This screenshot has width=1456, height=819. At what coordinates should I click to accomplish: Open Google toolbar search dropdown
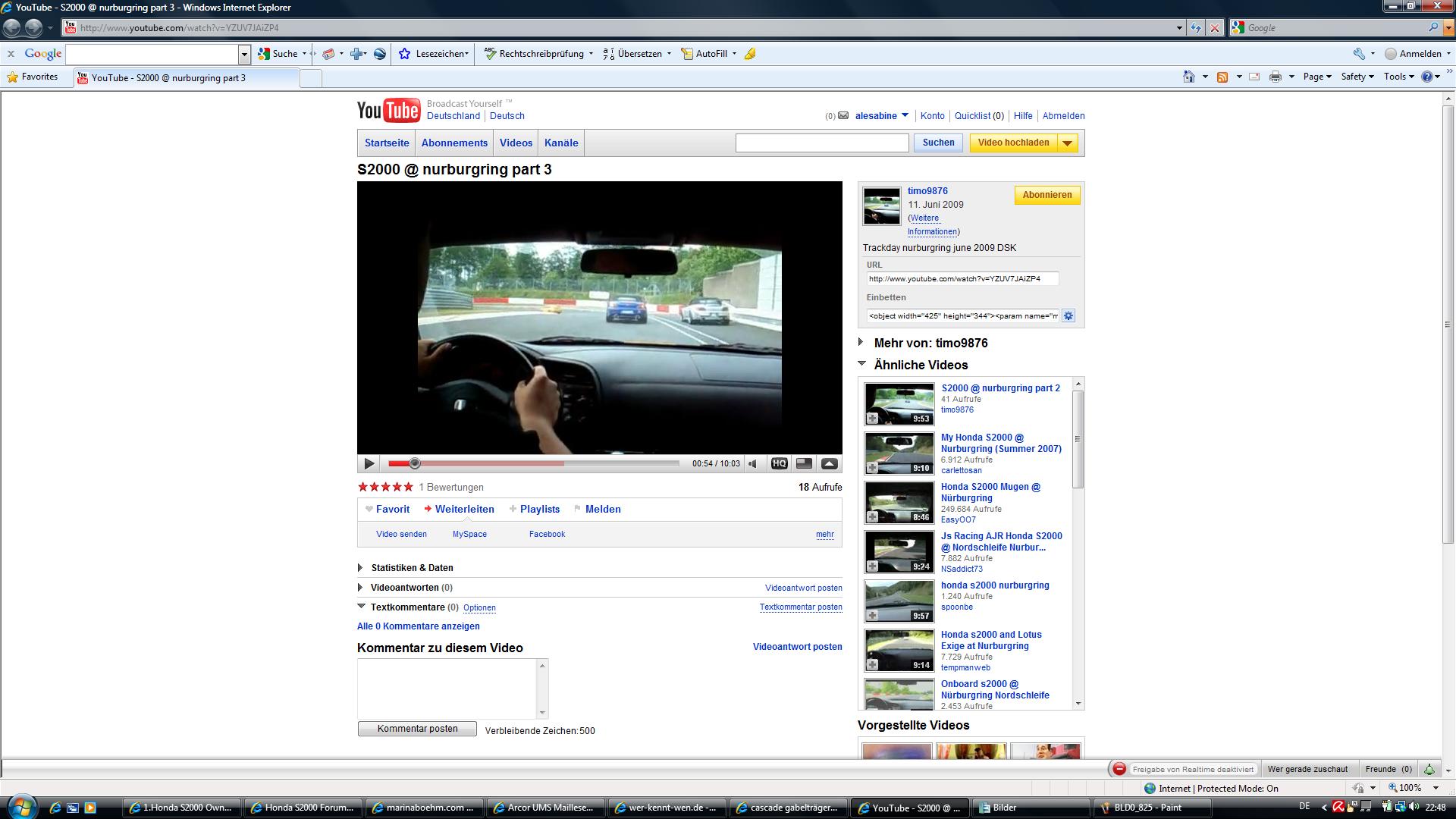pyautogui.click(x=244, y=54)
